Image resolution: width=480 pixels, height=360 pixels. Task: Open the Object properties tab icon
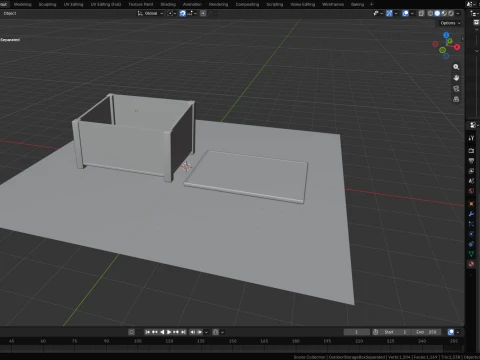(x=471, y=204)
